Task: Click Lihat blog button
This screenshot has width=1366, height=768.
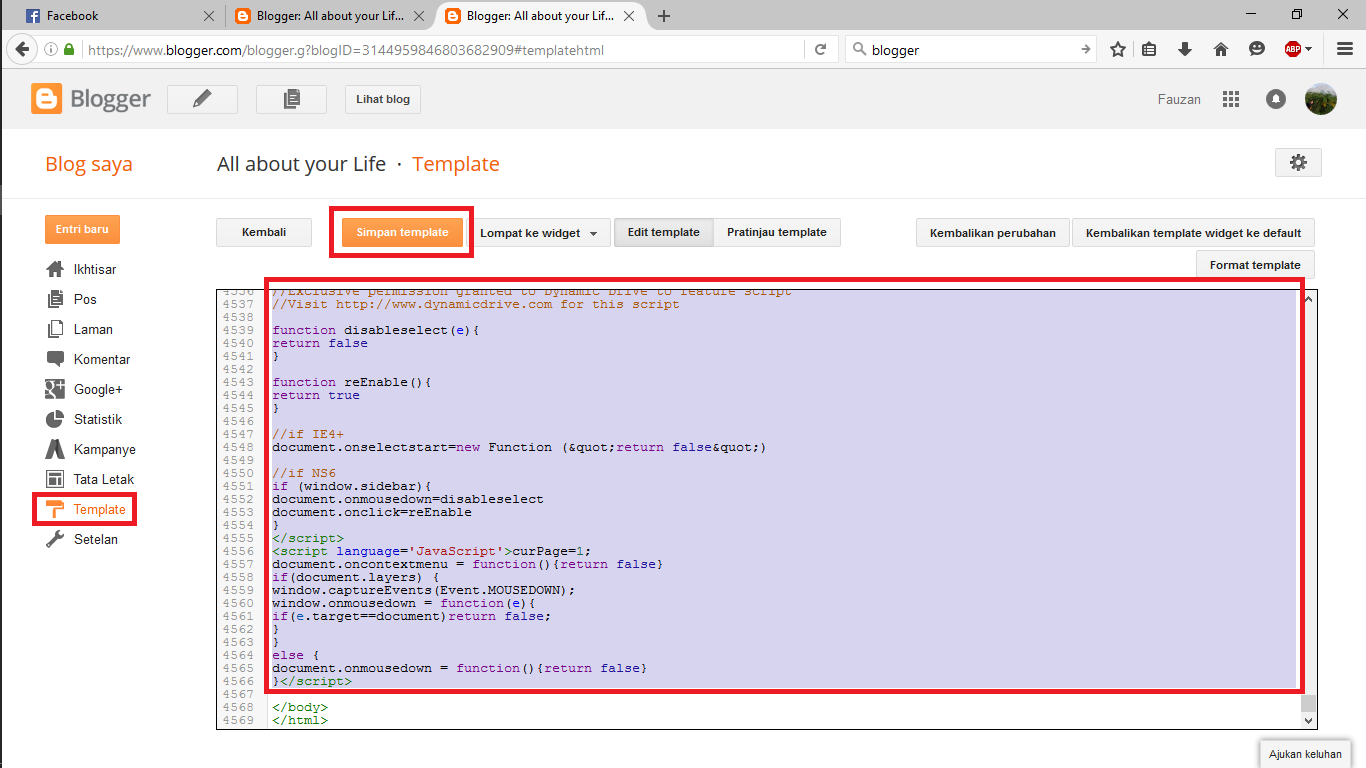Action: (383, 99)
